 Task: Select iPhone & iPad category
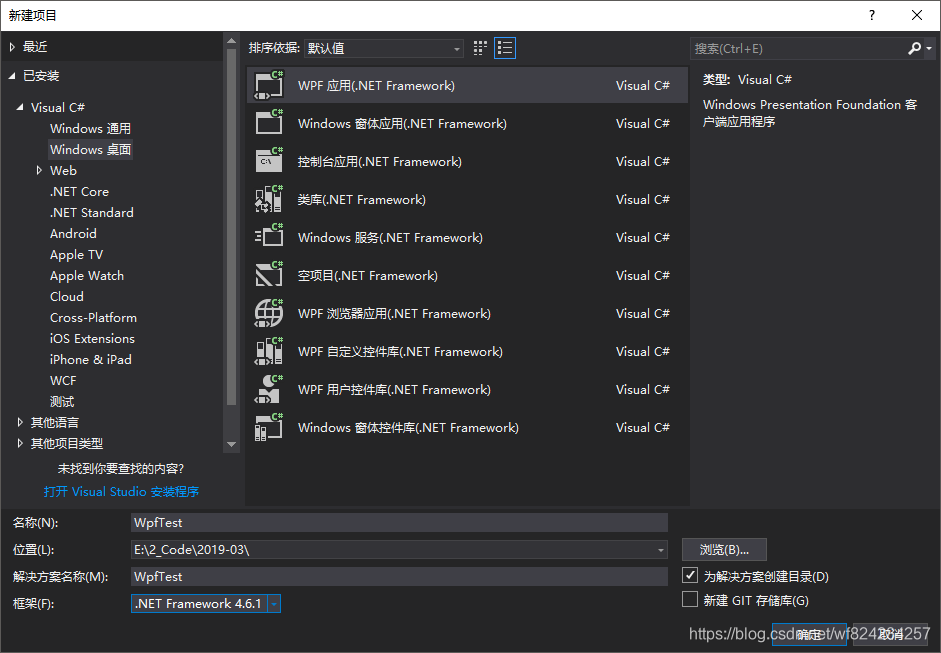(91, 360)
